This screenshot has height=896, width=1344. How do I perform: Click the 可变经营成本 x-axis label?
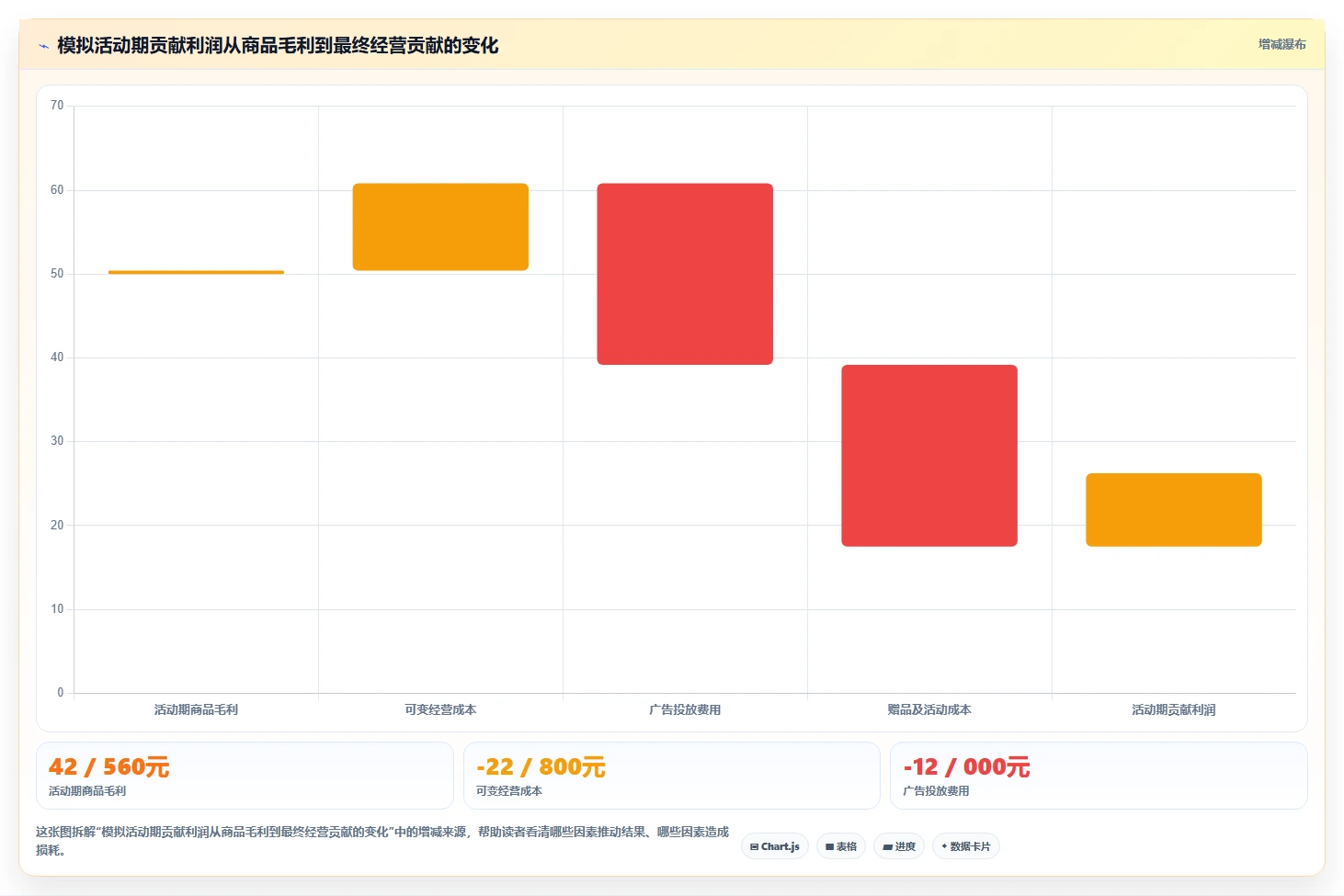tap(440, 709)
